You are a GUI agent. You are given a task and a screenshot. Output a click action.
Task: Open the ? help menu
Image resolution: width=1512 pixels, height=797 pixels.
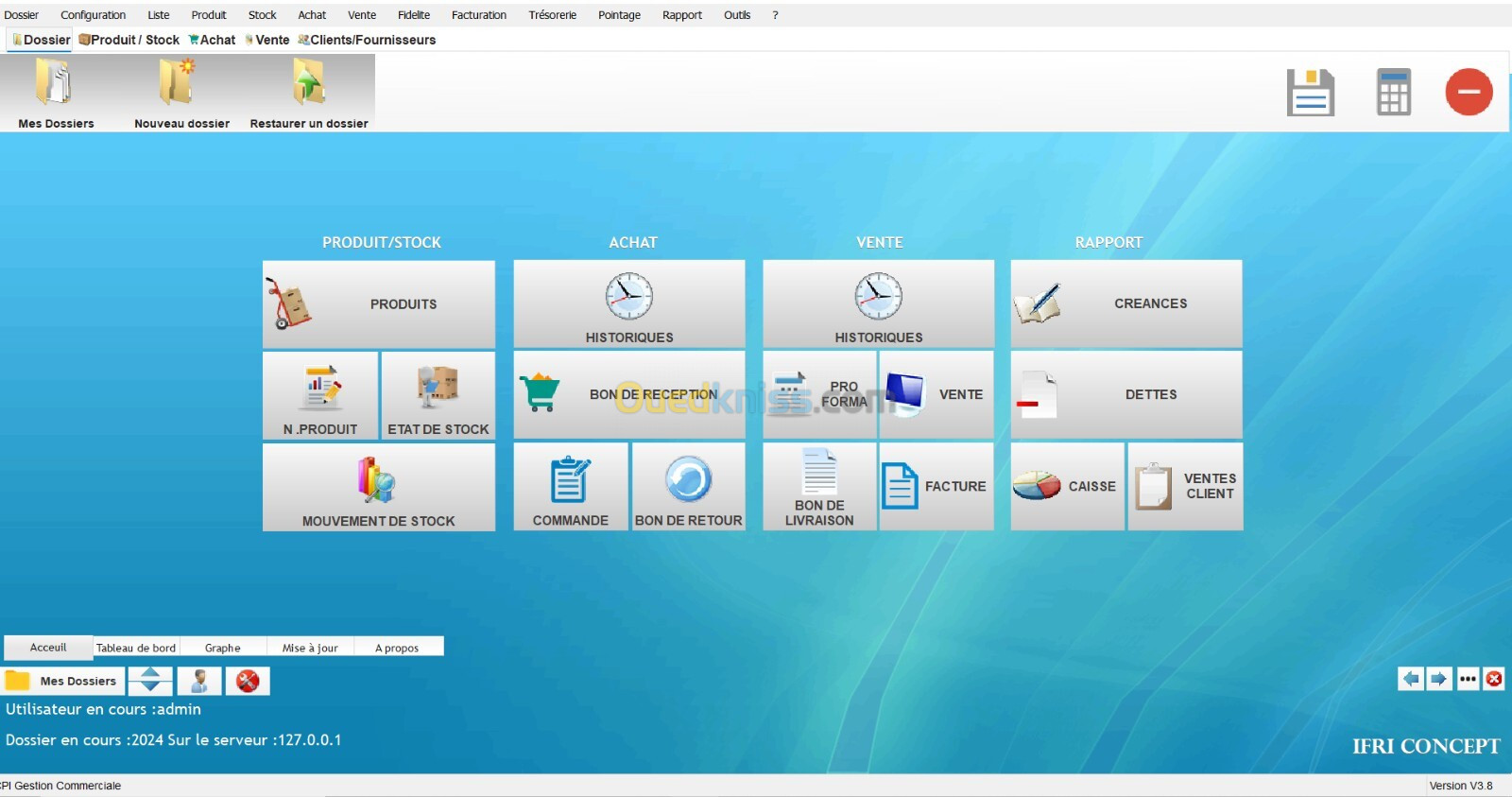pyautogui.click(x=775, y=15)
